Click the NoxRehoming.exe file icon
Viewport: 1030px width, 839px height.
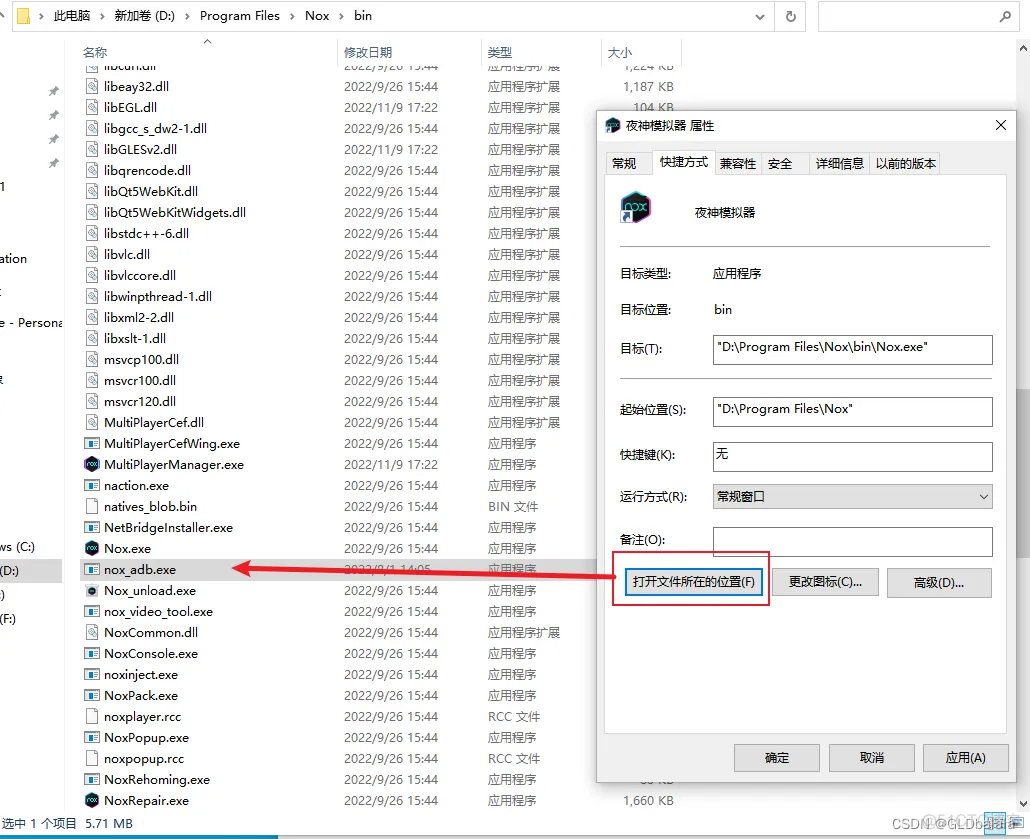point(92,779)
